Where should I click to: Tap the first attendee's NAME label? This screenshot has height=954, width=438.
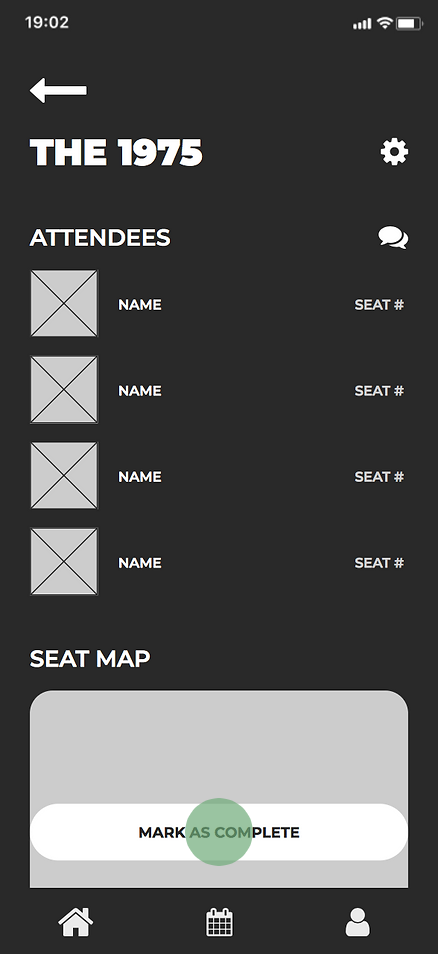pyautogui.click(x=140, y=305)
